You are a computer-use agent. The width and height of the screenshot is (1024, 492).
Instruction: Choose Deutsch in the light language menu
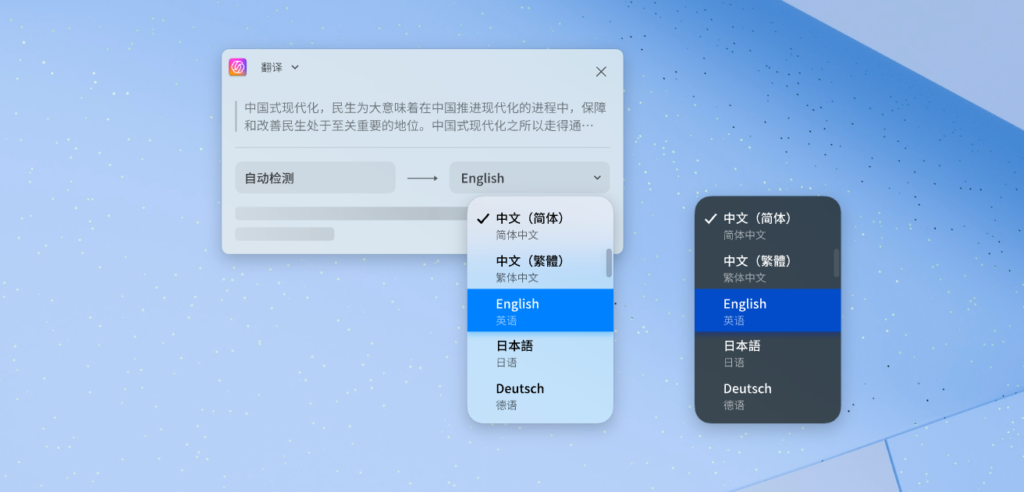click(x=540, y=396)
